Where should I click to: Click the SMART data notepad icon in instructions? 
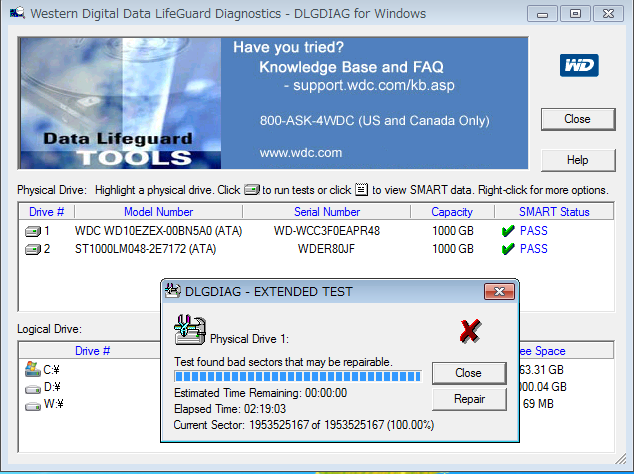pyautogui.click(x=361, y=189)
